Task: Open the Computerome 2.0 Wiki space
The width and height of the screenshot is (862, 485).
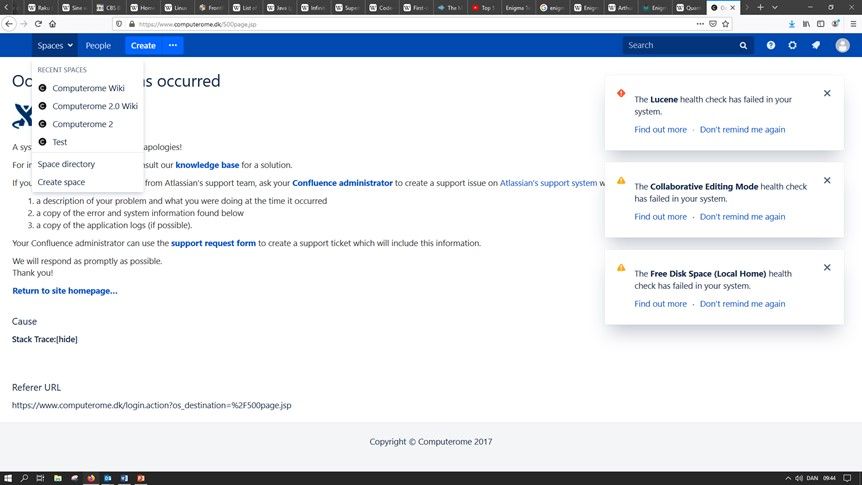Action: (x=94, y=106)
